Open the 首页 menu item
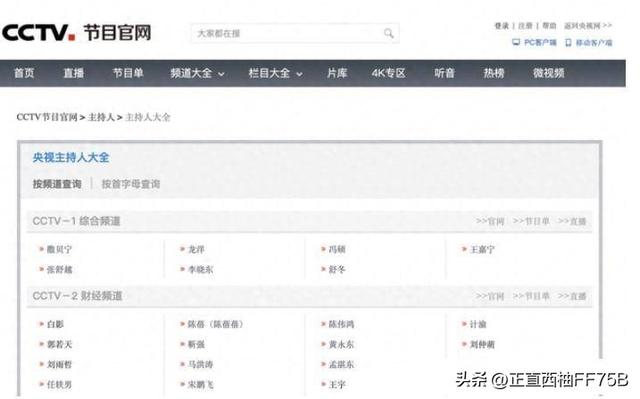This screenshot has width=640, height=399. point(24,73)
